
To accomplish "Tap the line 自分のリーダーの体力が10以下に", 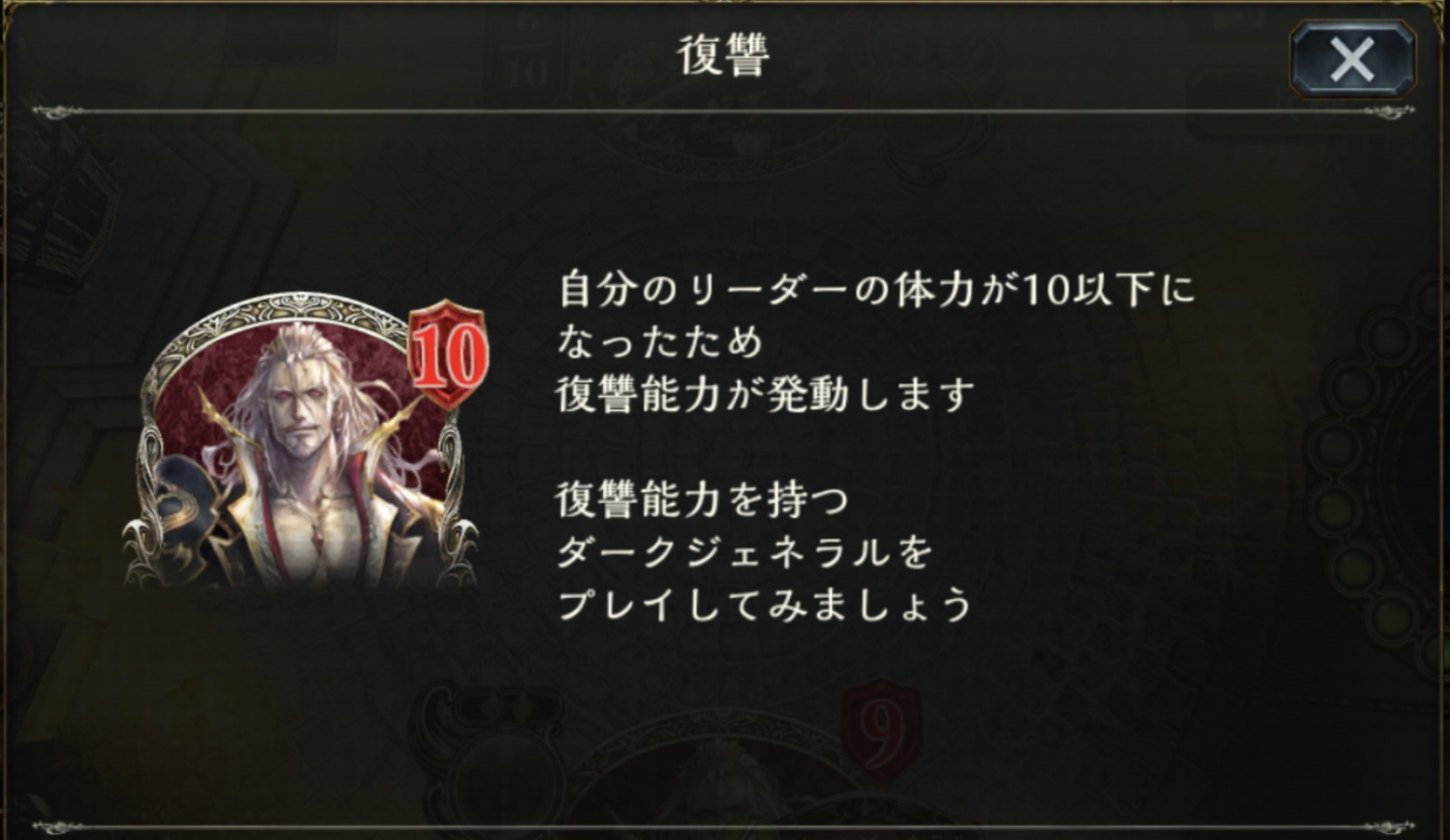I will (875, 289).
